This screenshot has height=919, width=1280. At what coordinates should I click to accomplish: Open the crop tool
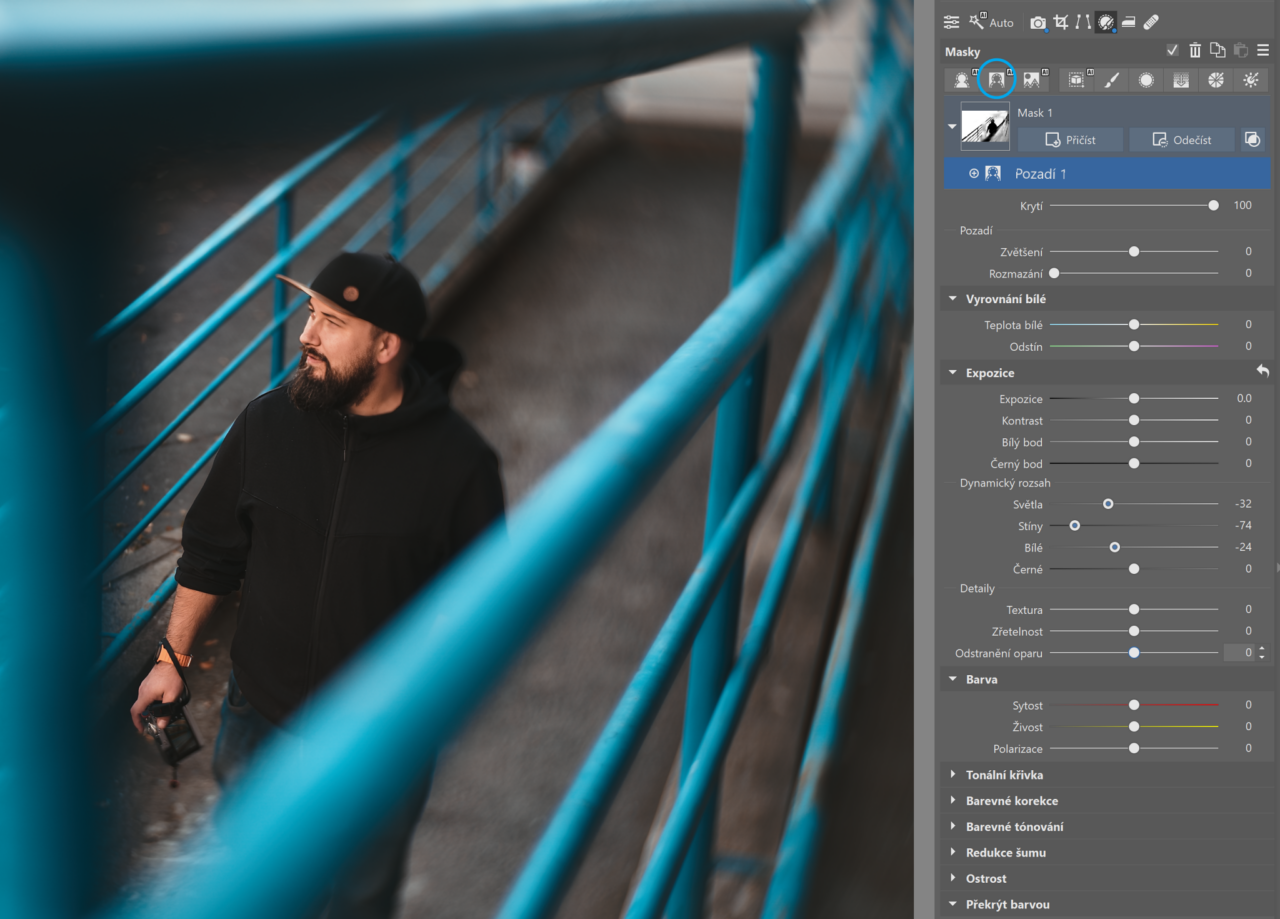(x=1061, y=22)
